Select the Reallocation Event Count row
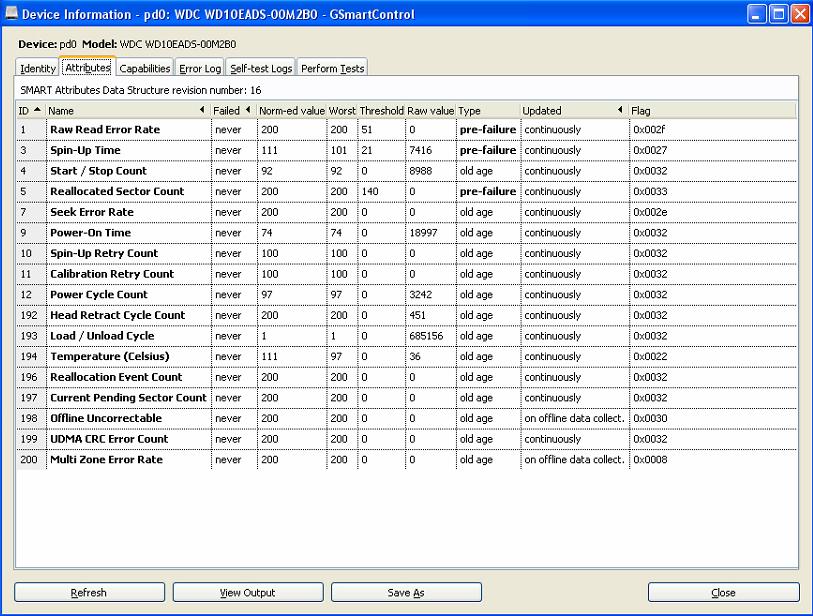The height and width of the screenshot is (616, 813). (406, 377)
